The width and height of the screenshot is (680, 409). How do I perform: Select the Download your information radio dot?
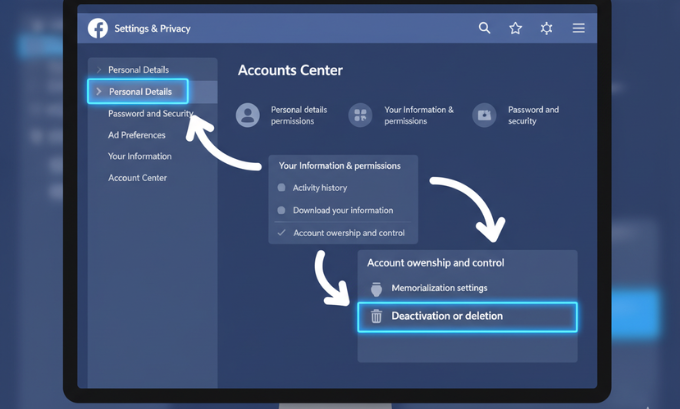pos(282,211)
